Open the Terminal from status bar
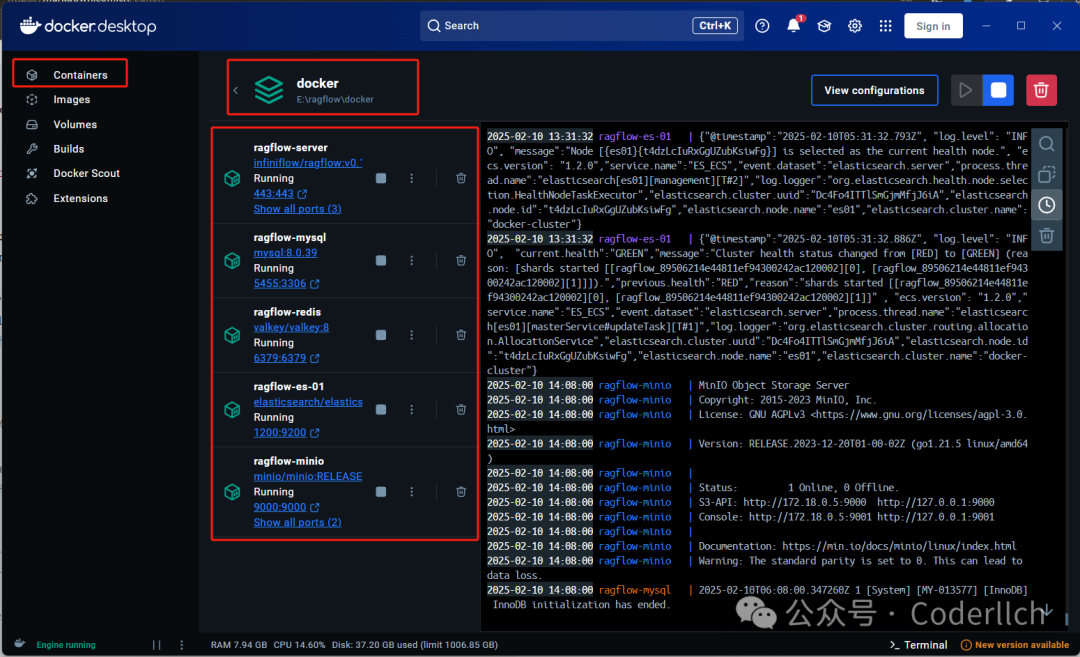 point(918,645)
